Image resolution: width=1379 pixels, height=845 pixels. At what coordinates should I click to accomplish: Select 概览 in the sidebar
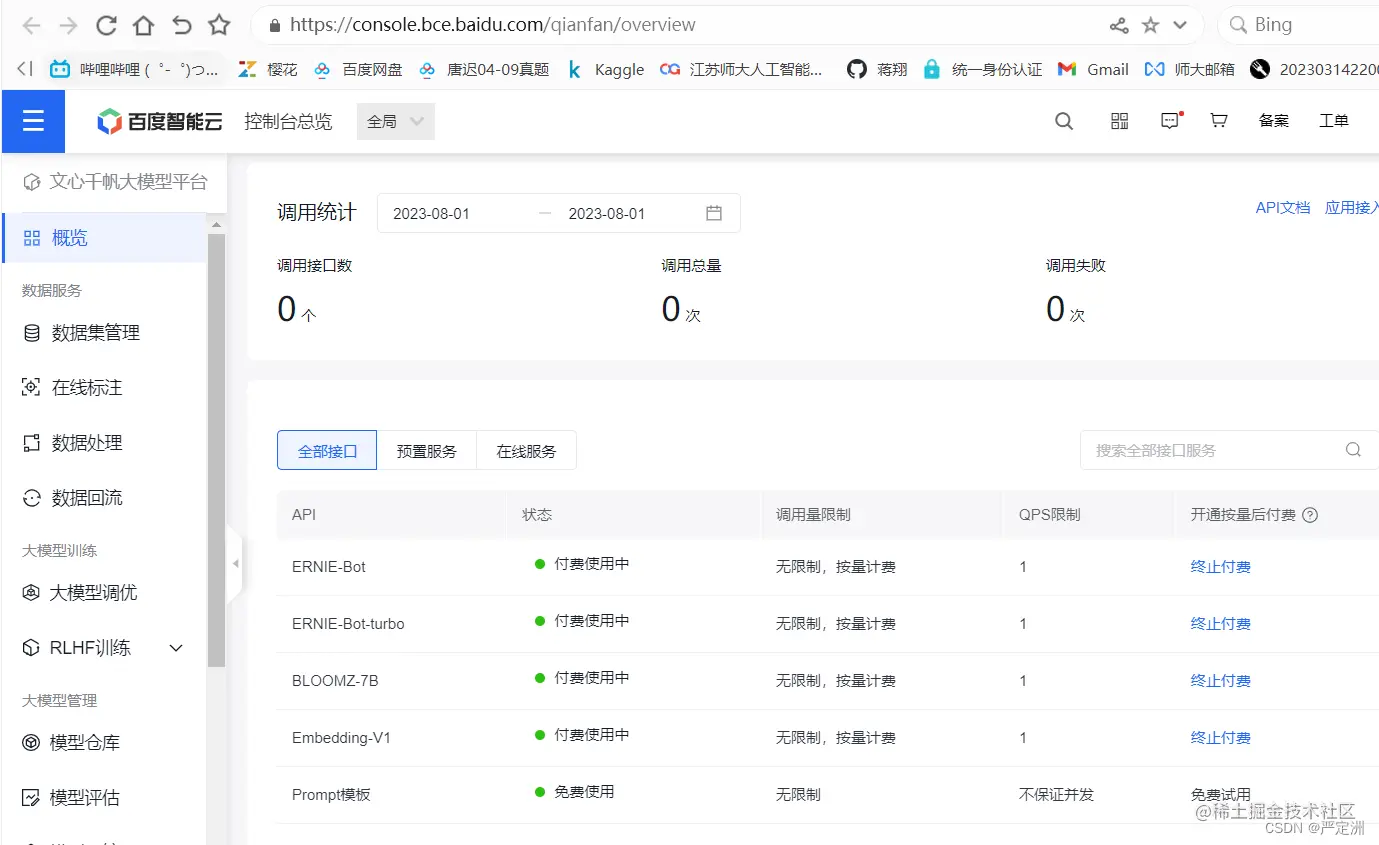(104, 238)
